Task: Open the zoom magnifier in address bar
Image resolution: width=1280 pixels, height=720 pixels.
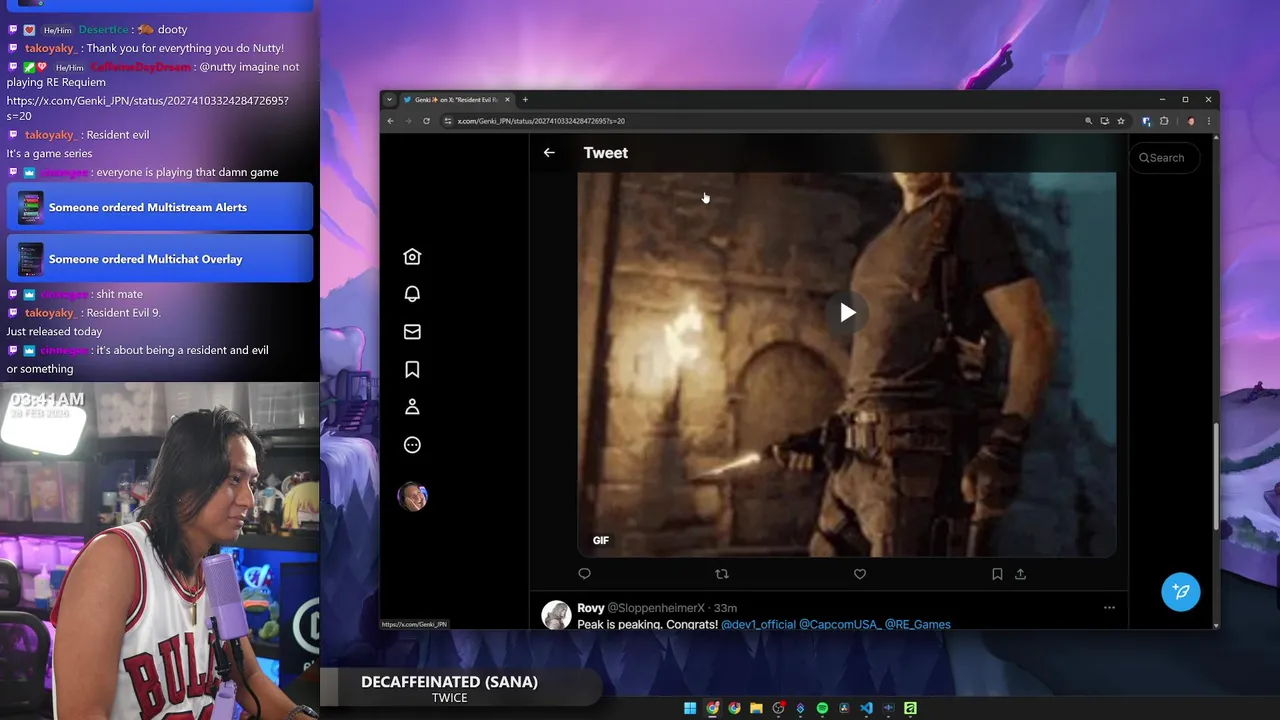Action: point(1088,121)
